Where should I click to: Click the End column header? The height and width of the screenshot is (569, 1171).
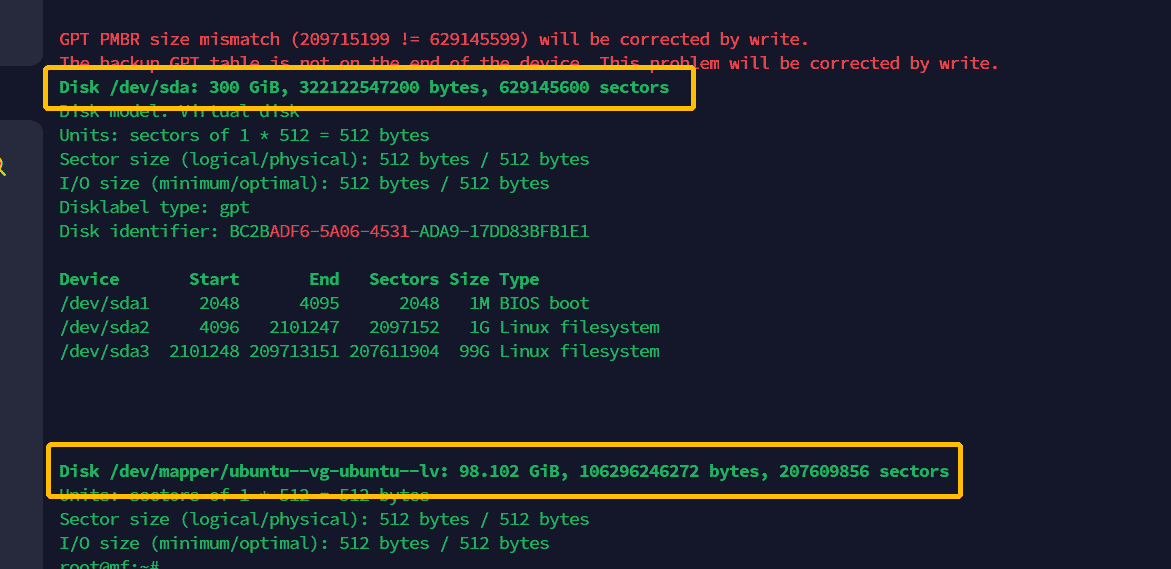[x=324, y=279]
